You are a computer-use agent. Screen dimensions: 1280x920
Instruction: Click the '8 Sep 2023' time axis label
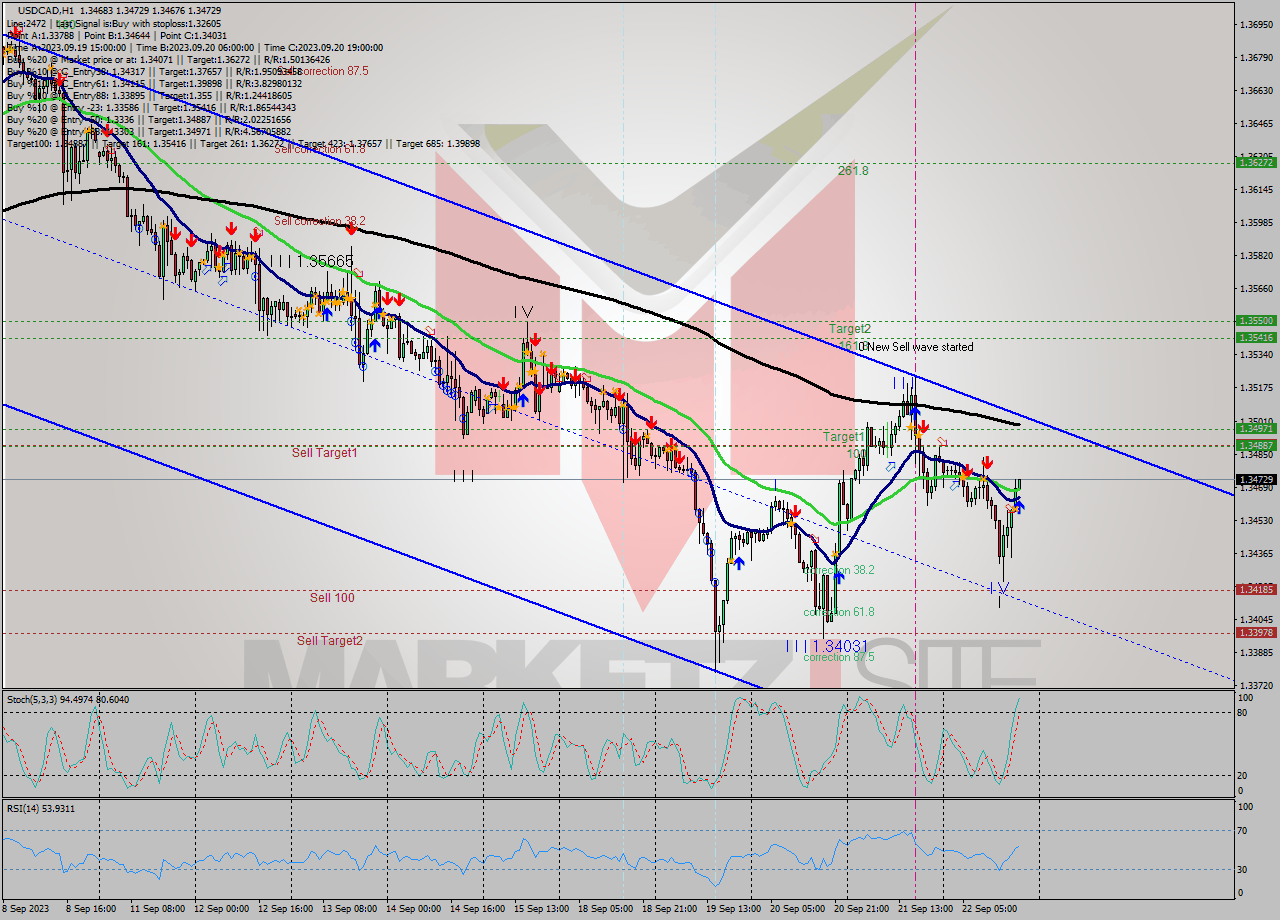pyautogui.click(x=24, y=909)
